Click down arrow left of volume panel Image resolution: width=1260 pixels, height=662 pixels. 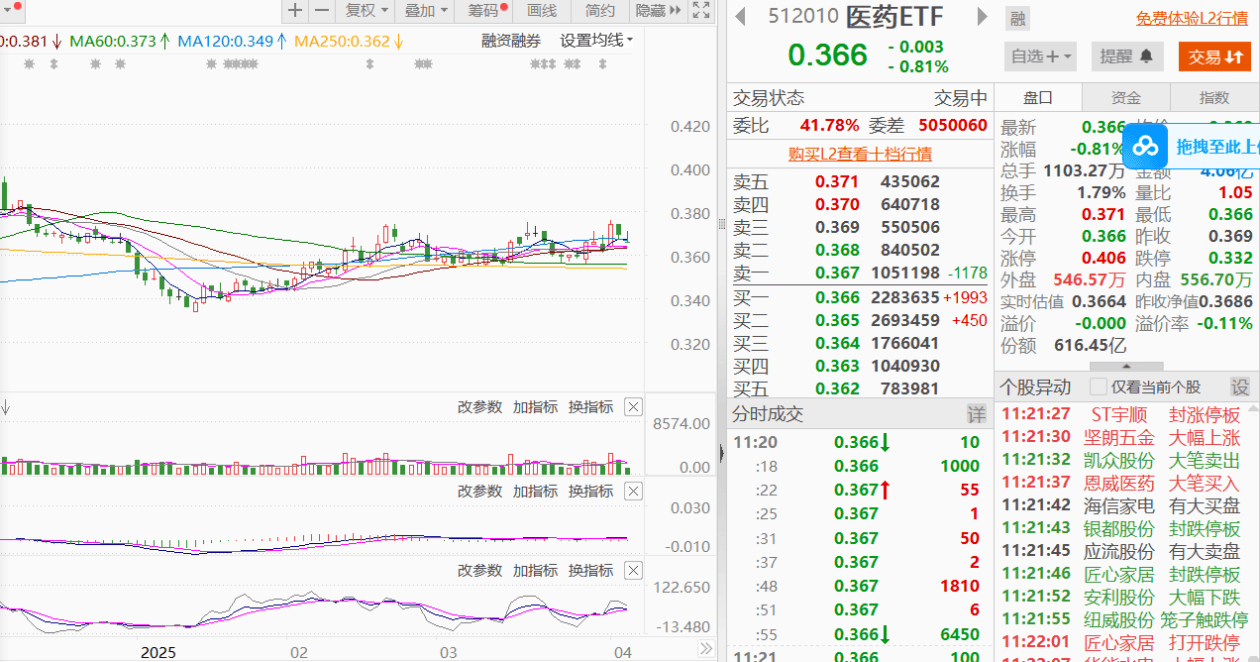[5, 407]
